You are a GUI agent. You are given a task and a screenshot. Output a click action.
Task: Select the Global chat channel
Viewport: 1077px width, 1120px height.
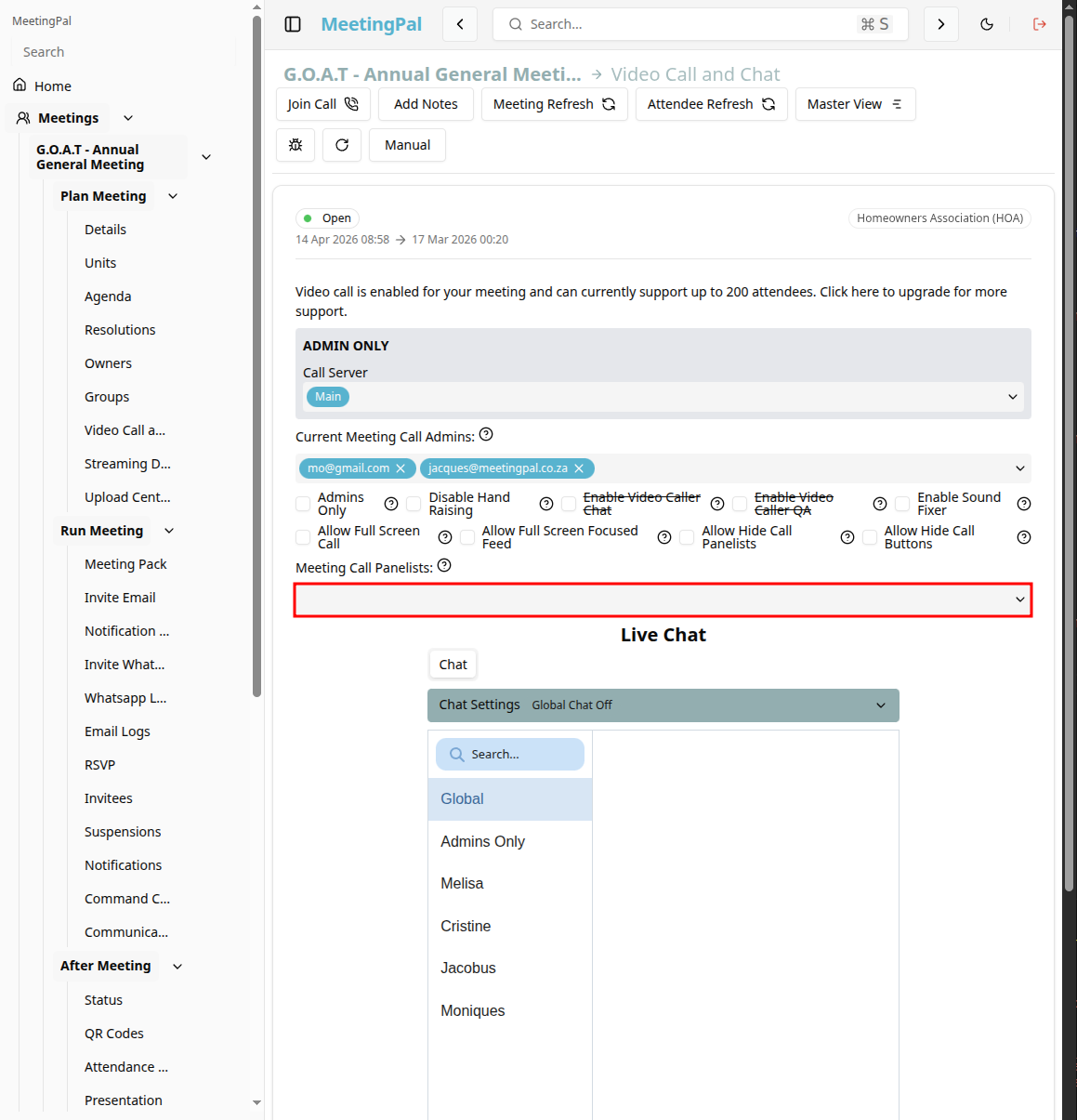tap(510, 799)
